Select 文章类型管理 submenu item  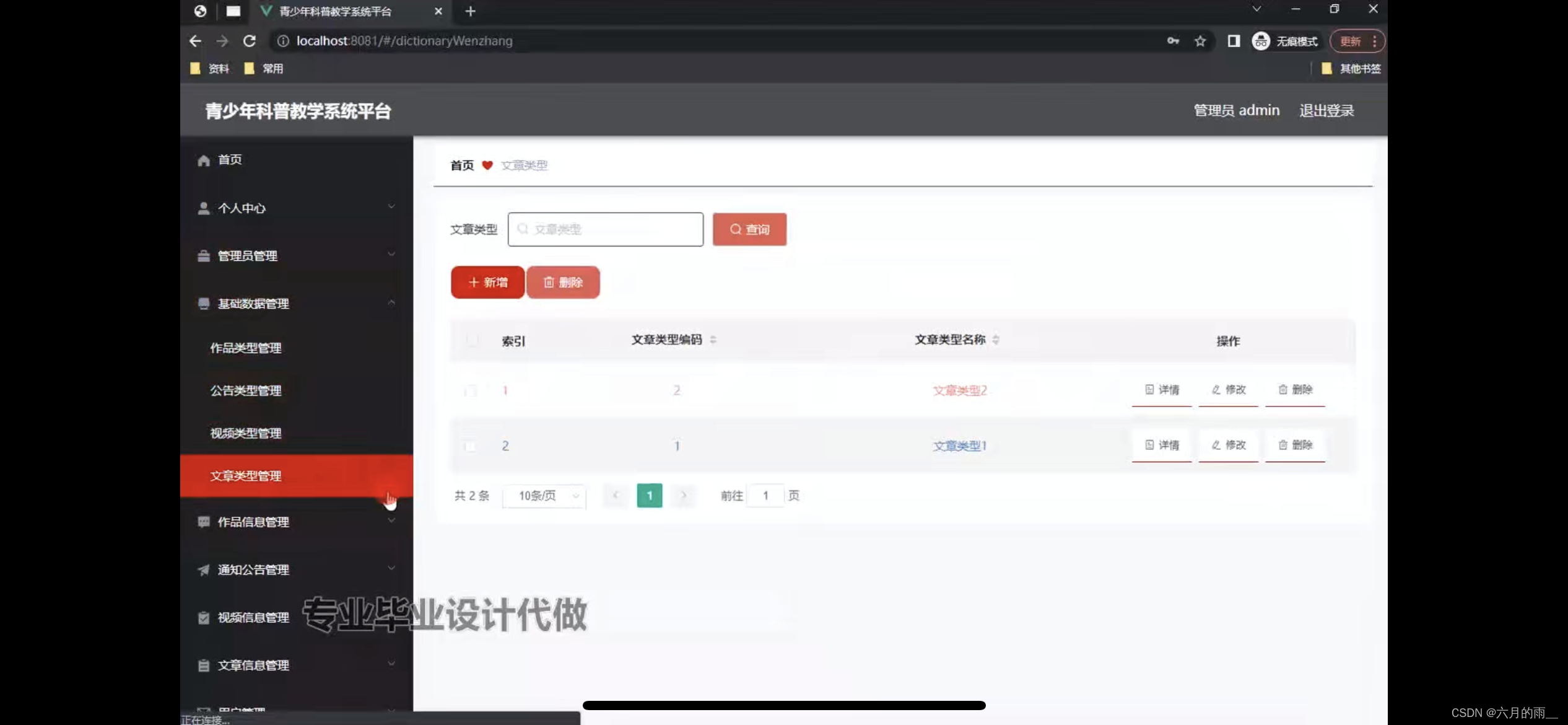pyautogui.click(x=297, y=476)
